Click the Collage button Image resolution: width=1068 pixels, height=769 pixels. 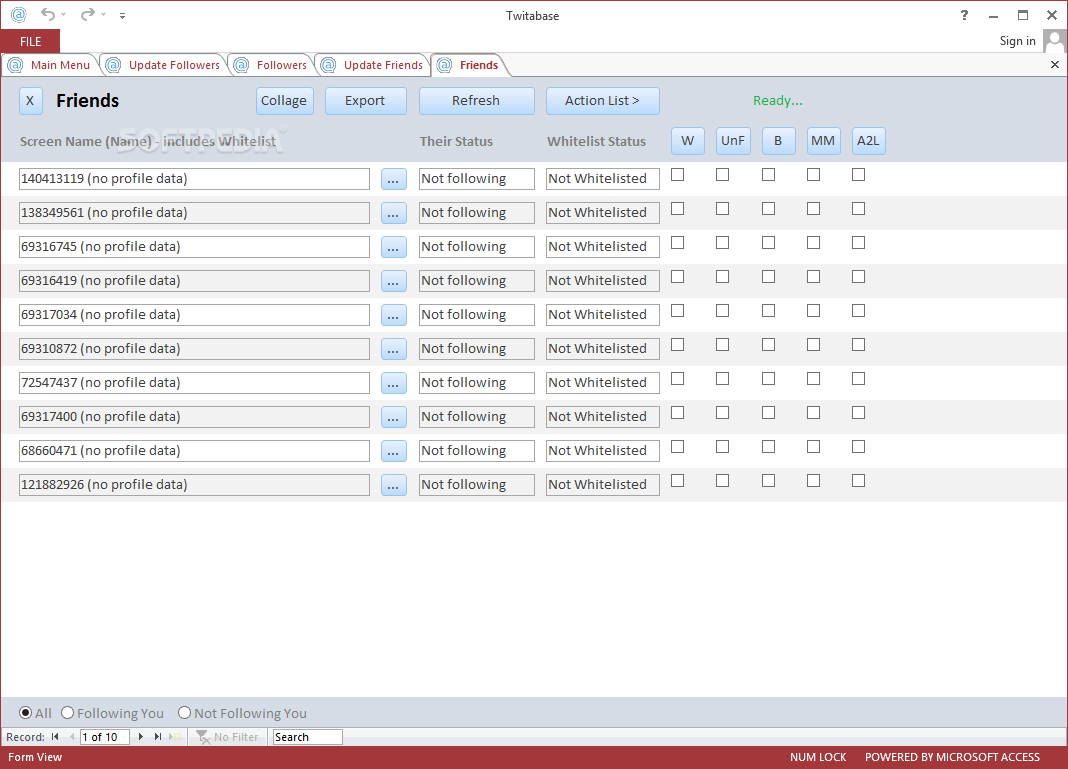point(284,101)
